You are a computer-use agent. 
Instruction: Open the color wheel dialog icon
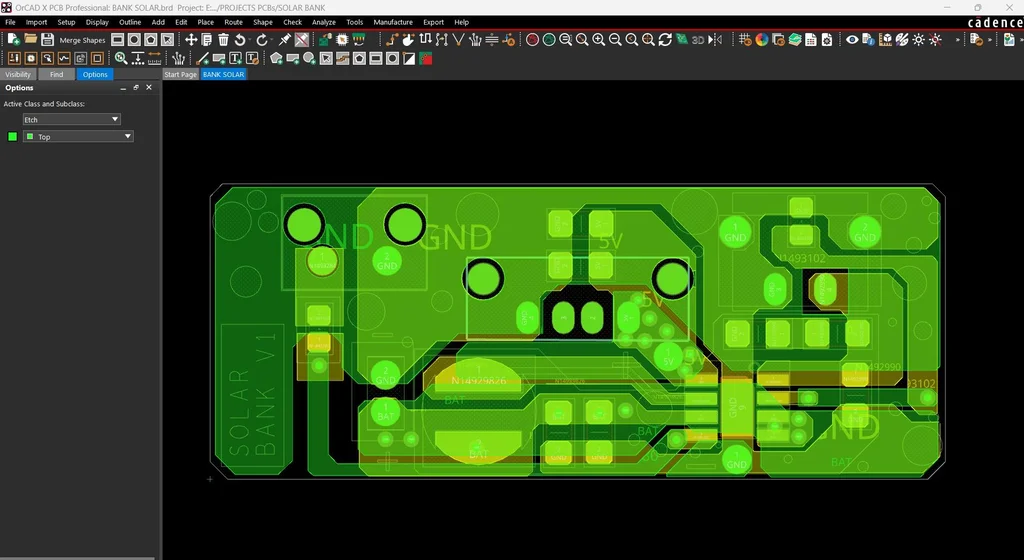[761, 40]
